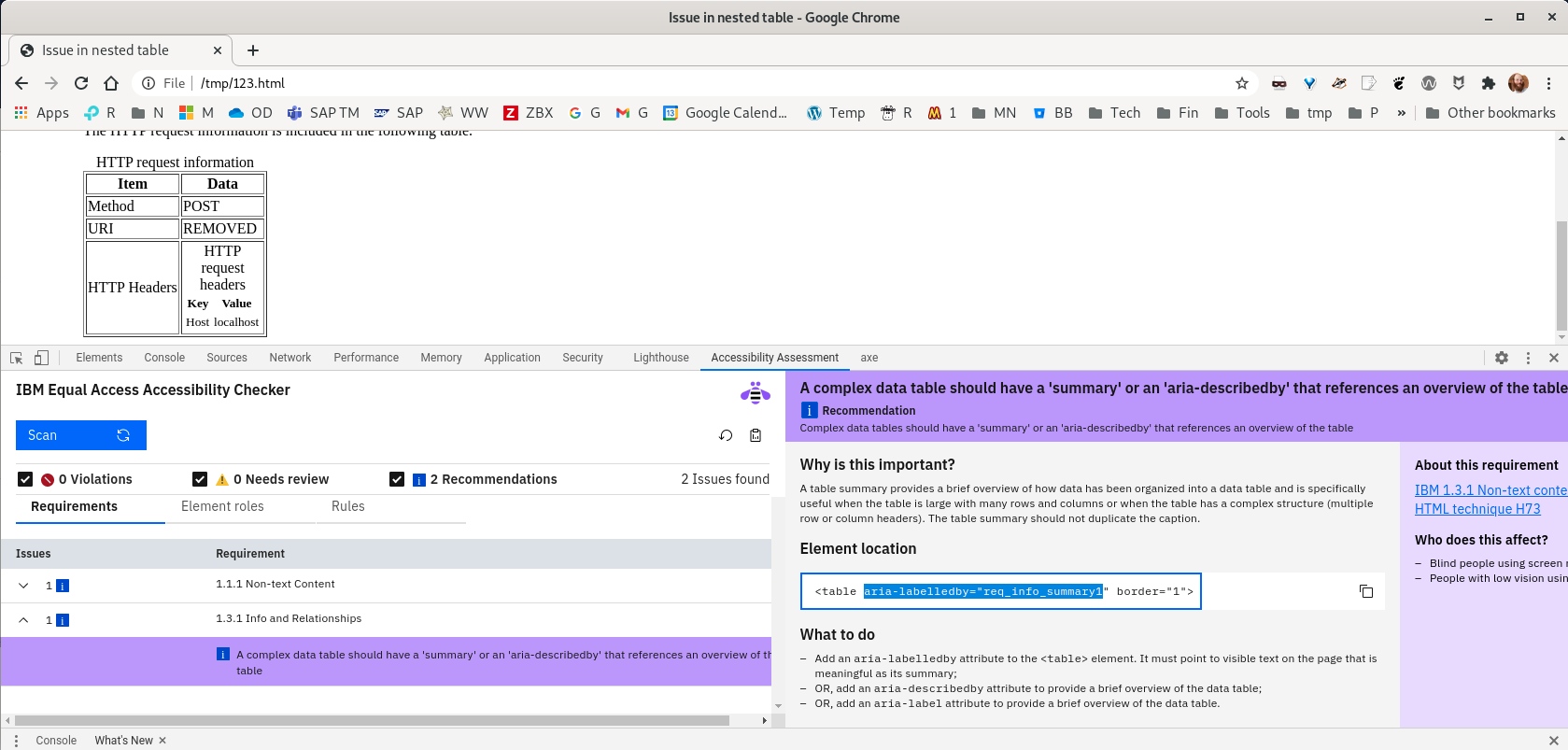Open the Lighthouse DevTools tab
Viewport: 1568px width, 750px height.
pyautogui.click(x=661, y=358)
